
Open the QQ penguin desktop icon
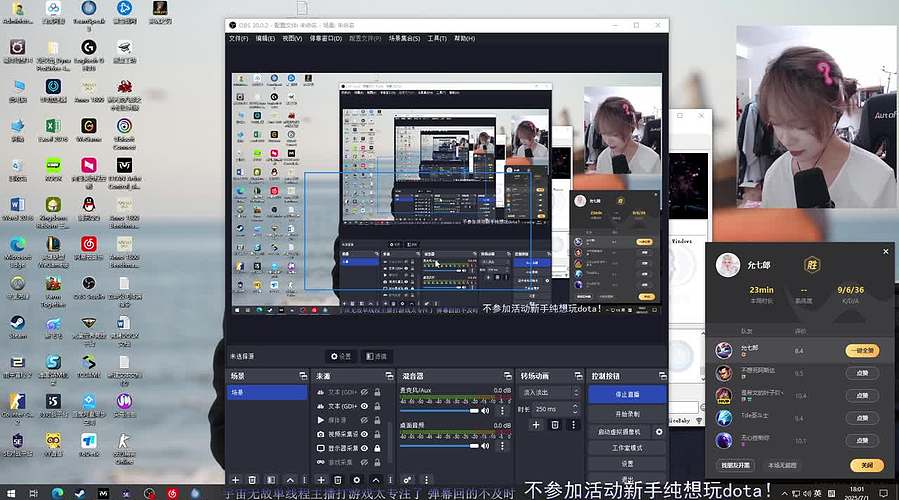(88, 209)
